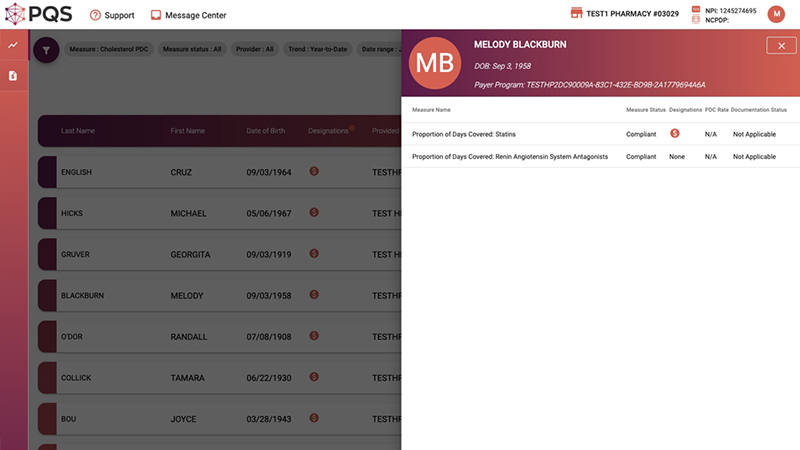Select Trend : Year-to-Date filter chip
Screen dimensions: 800x450
click(x=317, y=49)
